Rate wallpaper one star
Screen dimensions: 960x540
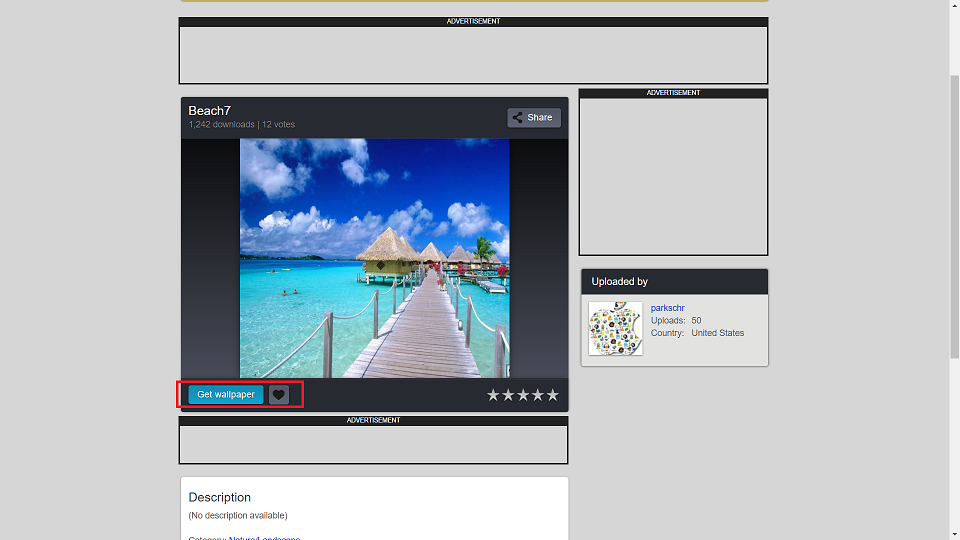coord(493,395)
